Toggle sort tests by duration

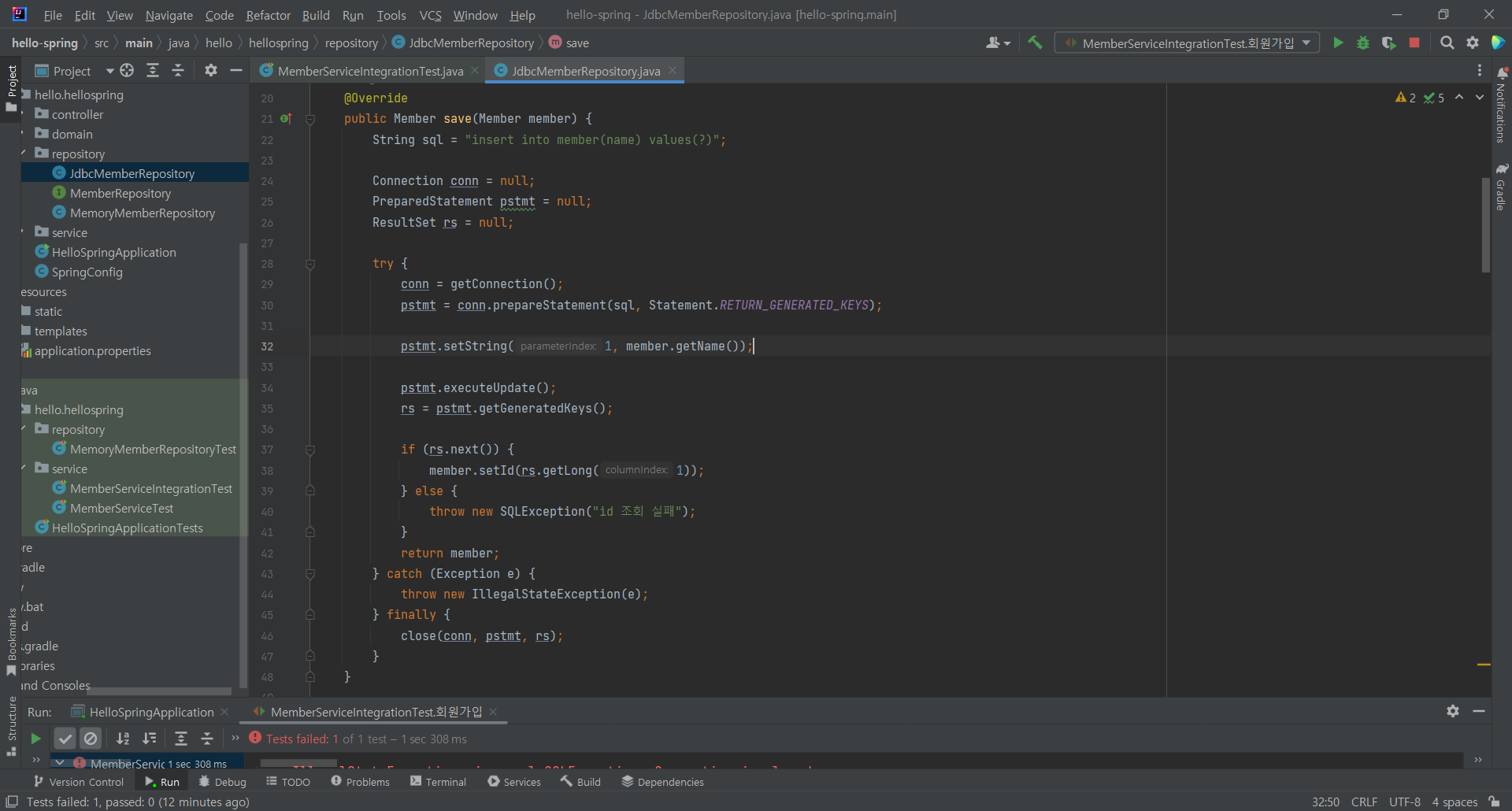click(x=149, y=739)
